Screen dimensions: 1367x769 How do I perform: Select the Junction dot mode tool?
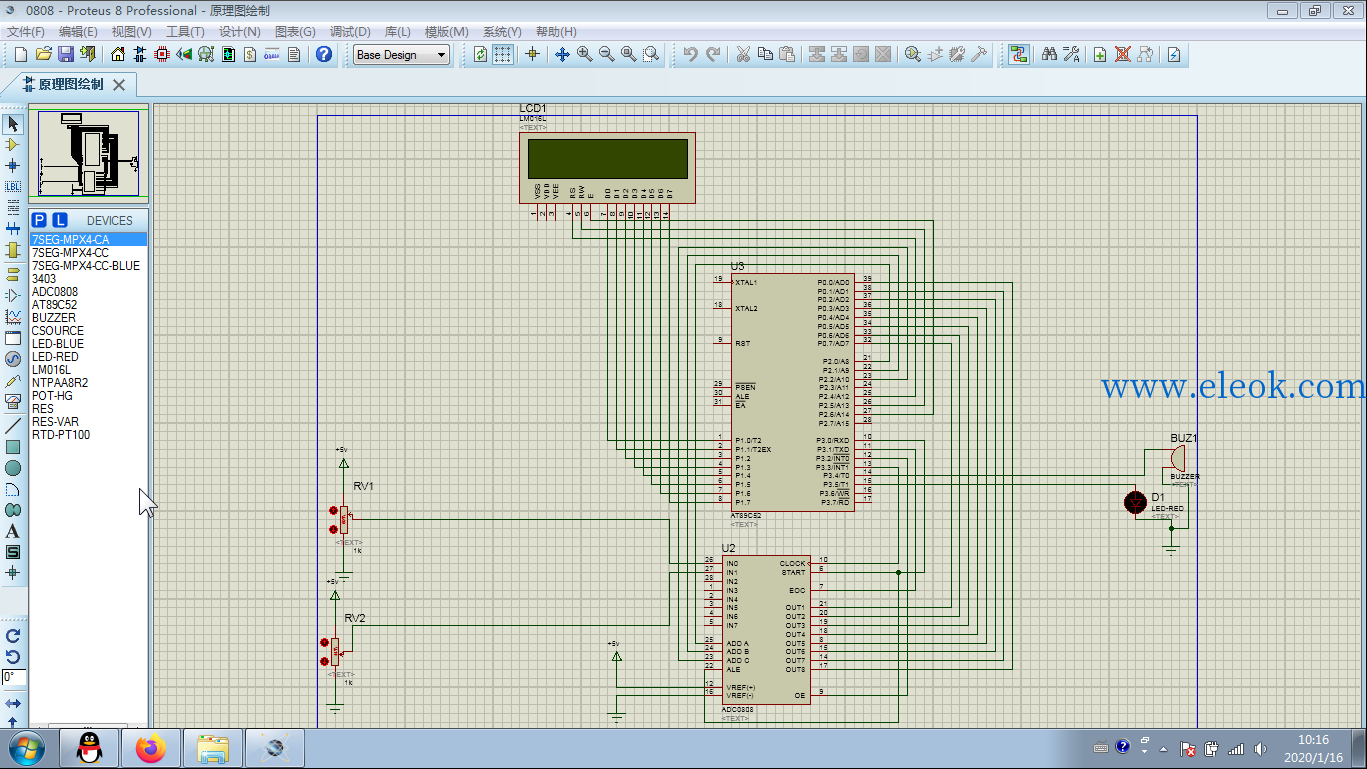click(13, 165)
